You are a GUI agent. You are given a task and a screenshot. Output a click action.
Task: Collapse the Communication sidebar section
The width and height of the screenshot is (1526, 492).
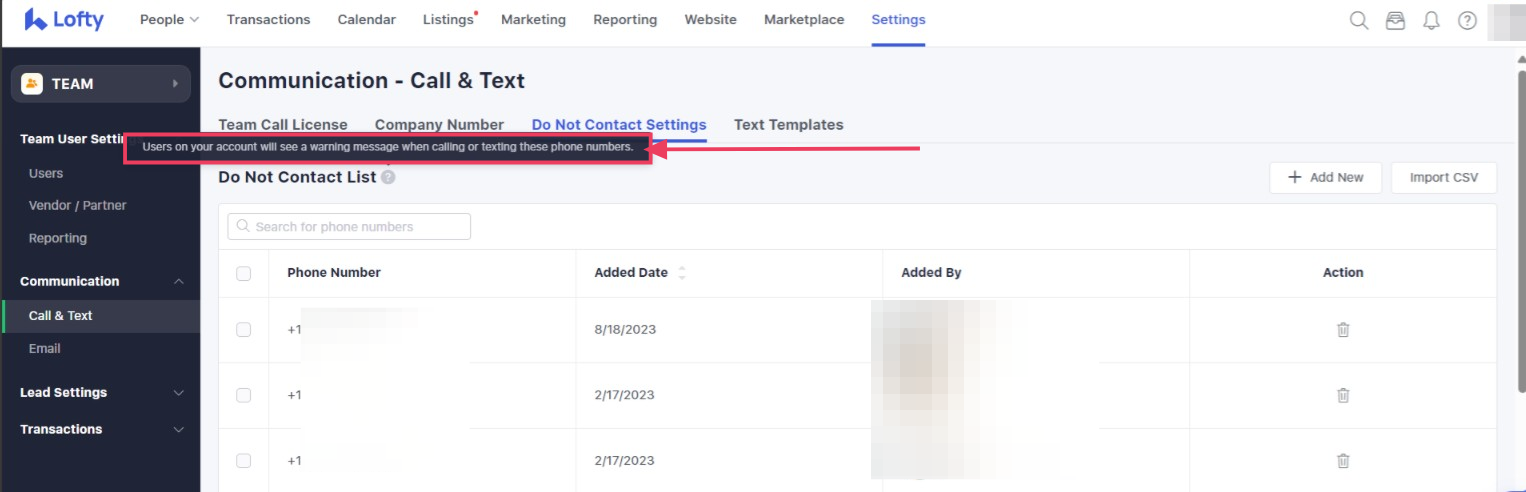tap(179, 282)
